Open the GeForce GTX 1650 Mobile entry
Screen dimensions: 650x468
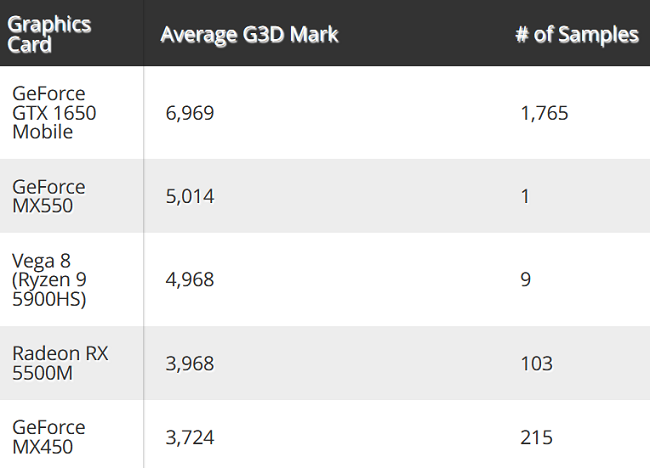[54, 113]
